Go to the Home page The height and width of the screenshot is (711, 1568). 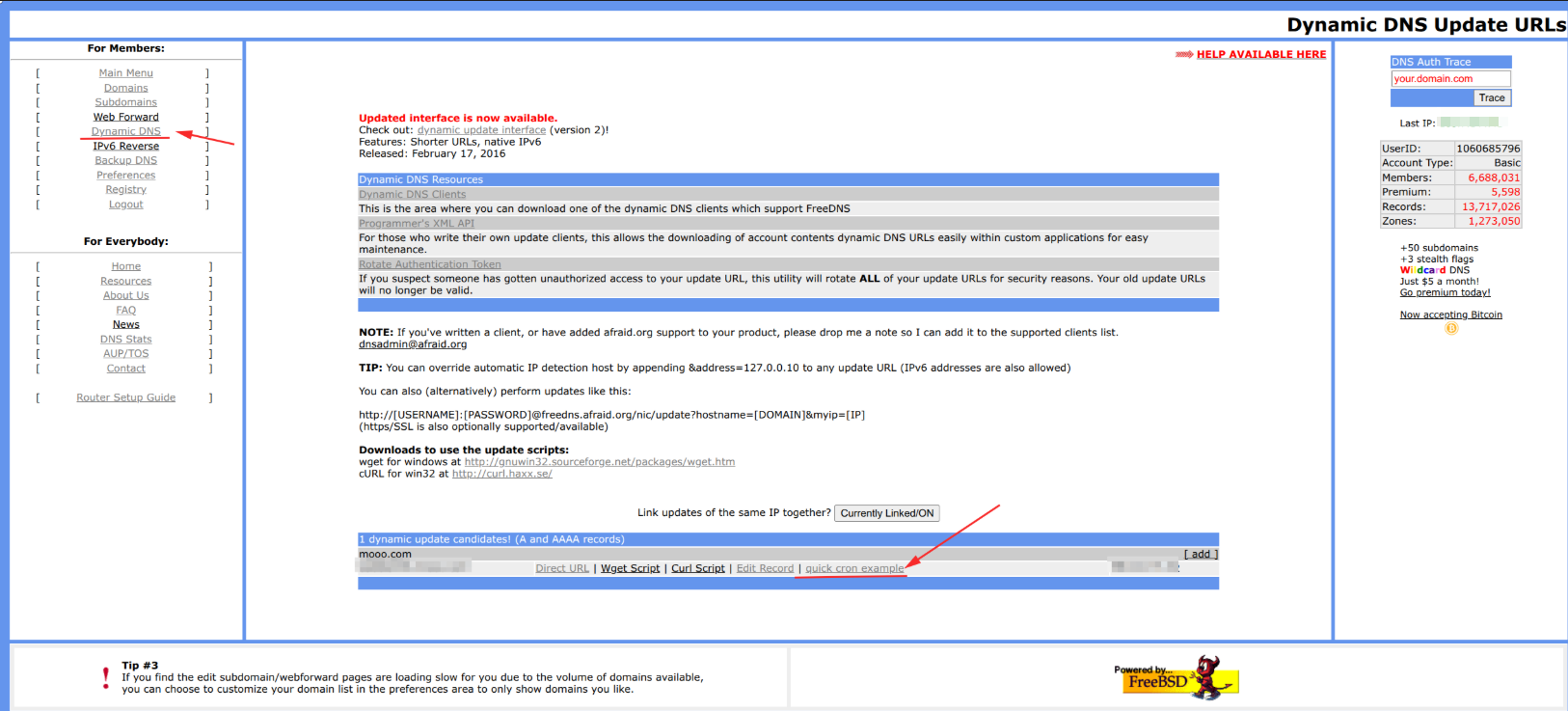point(126,266)
